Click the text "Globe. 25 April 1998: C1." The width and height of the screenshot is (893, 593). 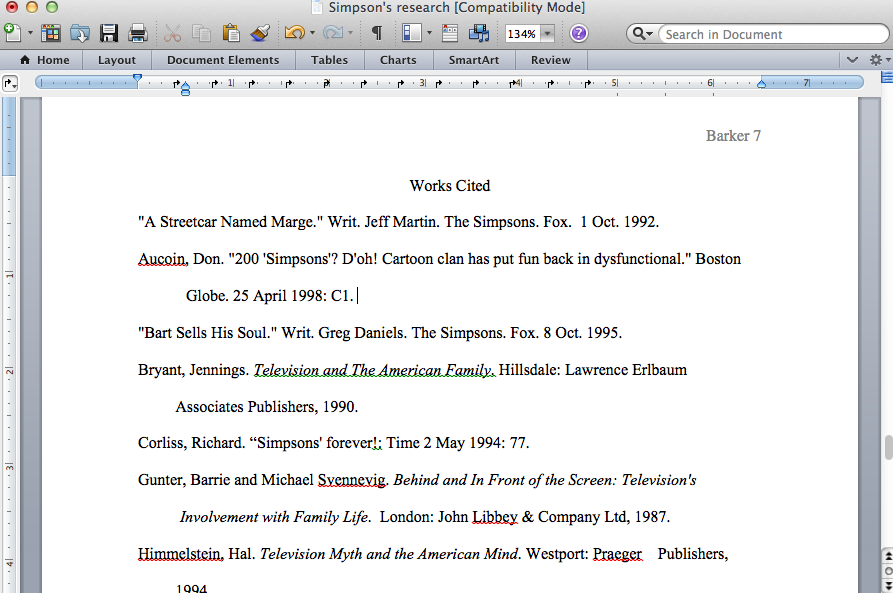(270, 296)
